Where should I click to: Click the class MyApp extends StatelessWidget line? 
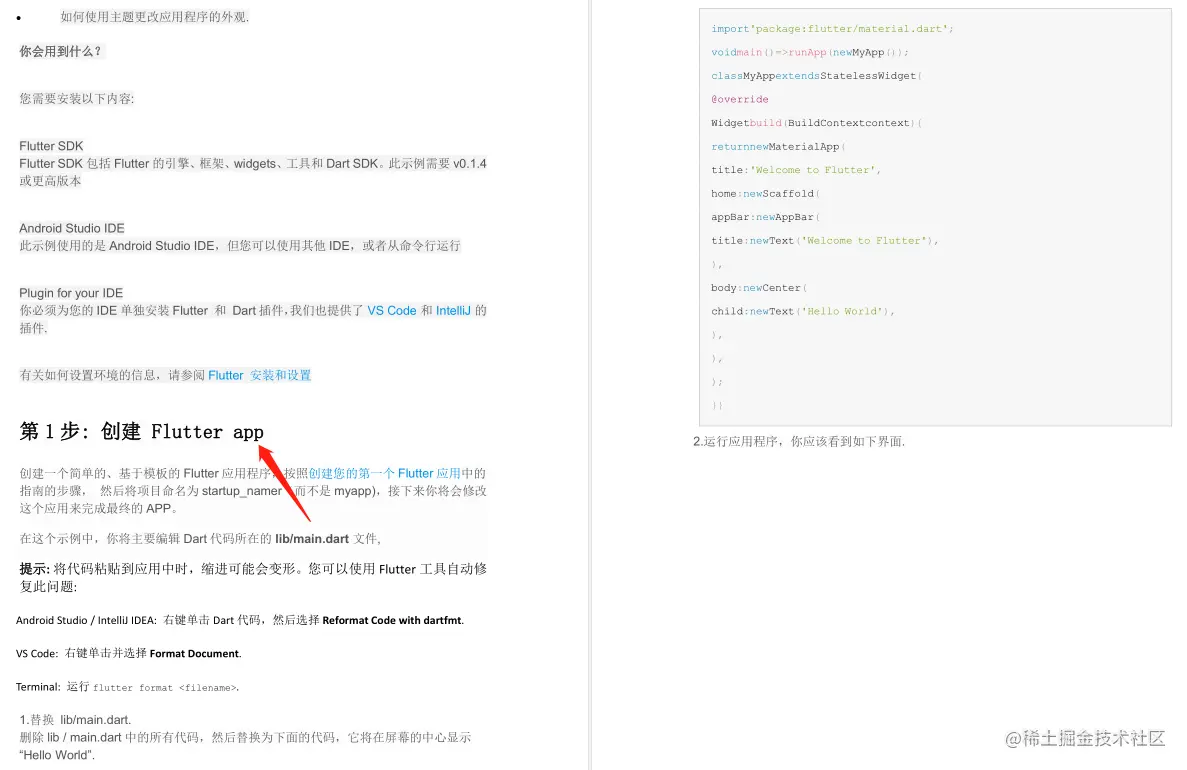816,76
